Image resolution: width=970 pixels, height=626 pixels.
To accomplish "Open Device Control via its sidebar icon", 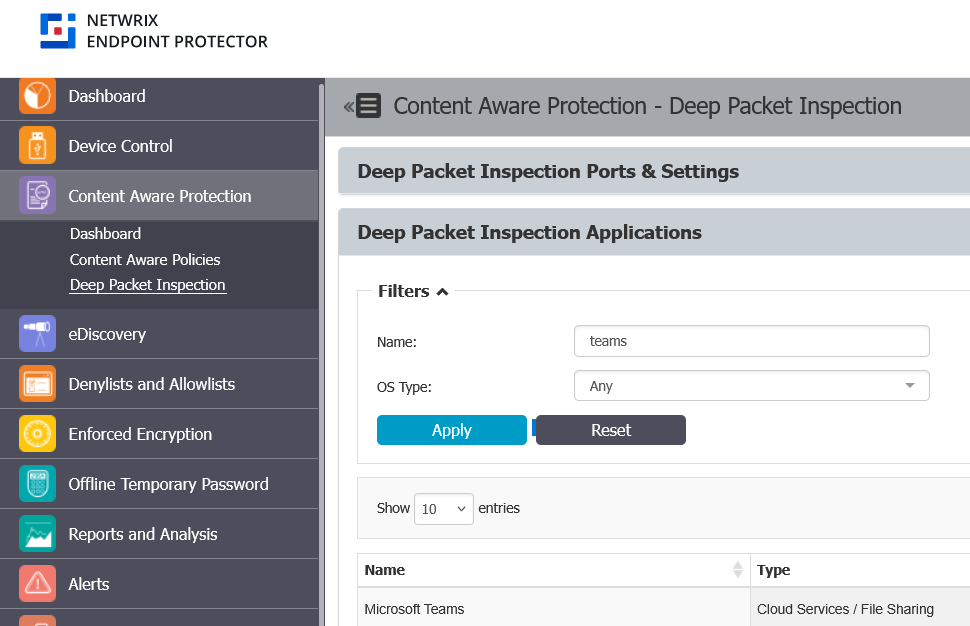I will (x=36, y=145).
